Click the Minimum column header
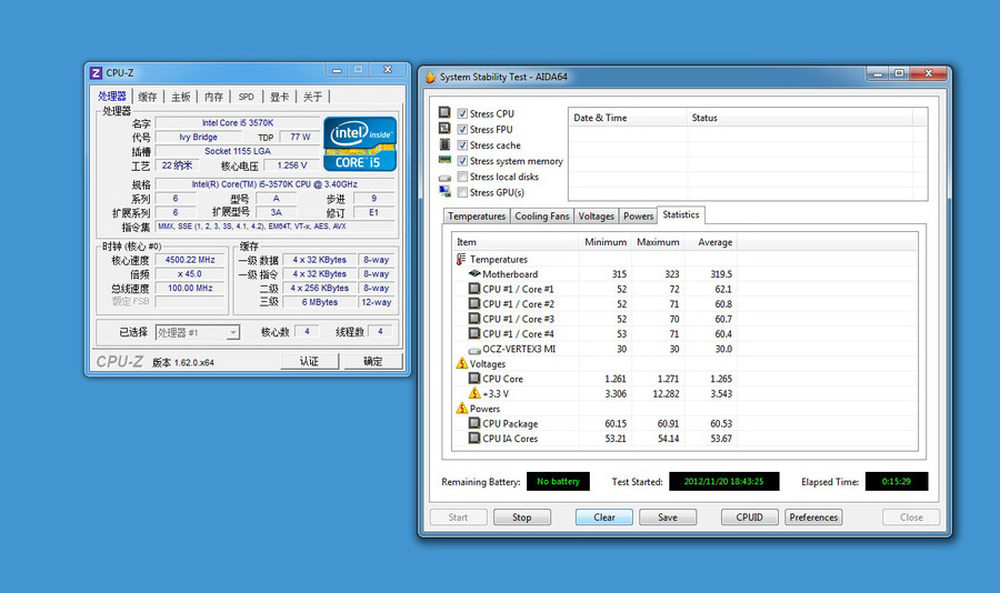The width and height of the screenshot is (1000, 593). [605, 242]
